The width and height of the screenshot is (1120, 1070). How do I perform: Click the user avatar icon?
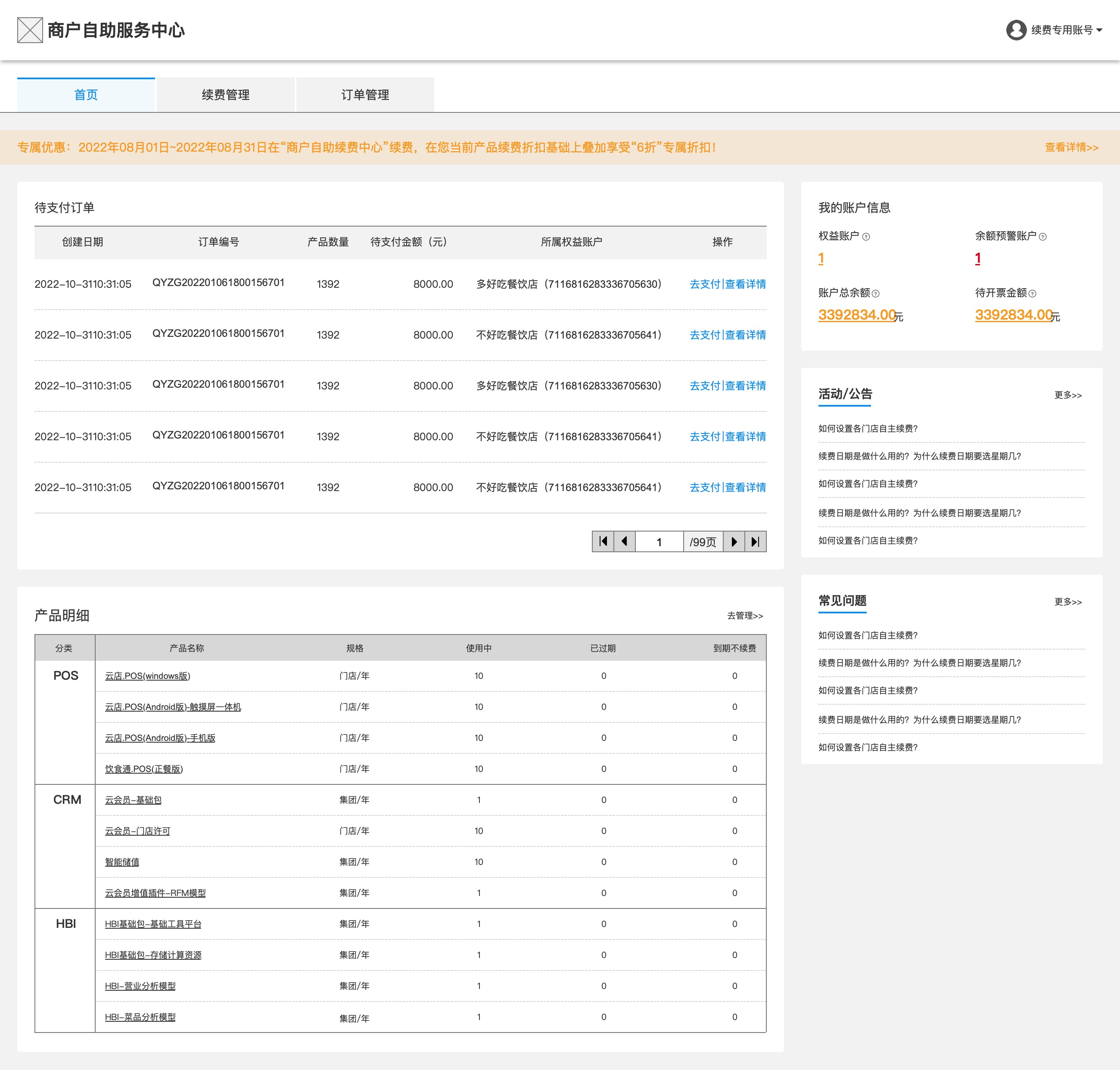pyautogui.click(x=1016, y=30)
